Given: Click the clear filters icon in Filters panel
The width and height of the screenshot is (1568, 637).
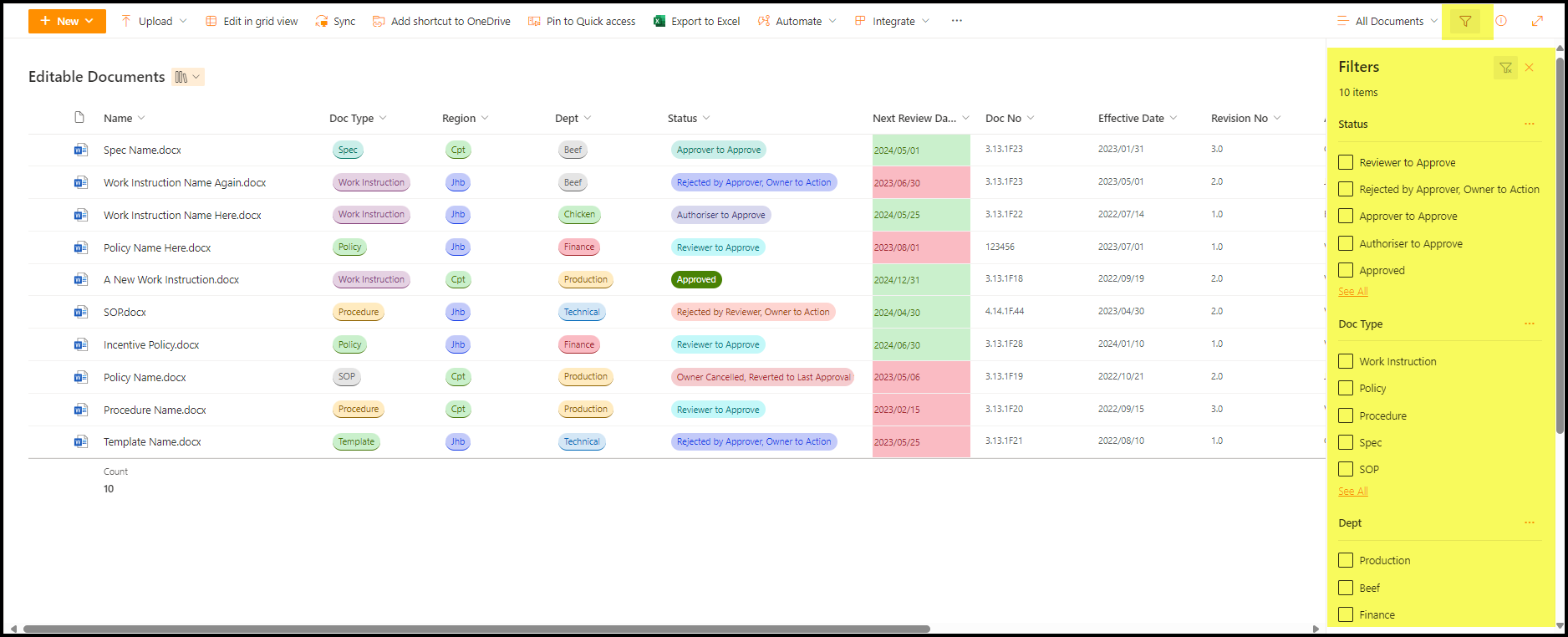Looking at the screenshot, I should [x=1505, y=68].
